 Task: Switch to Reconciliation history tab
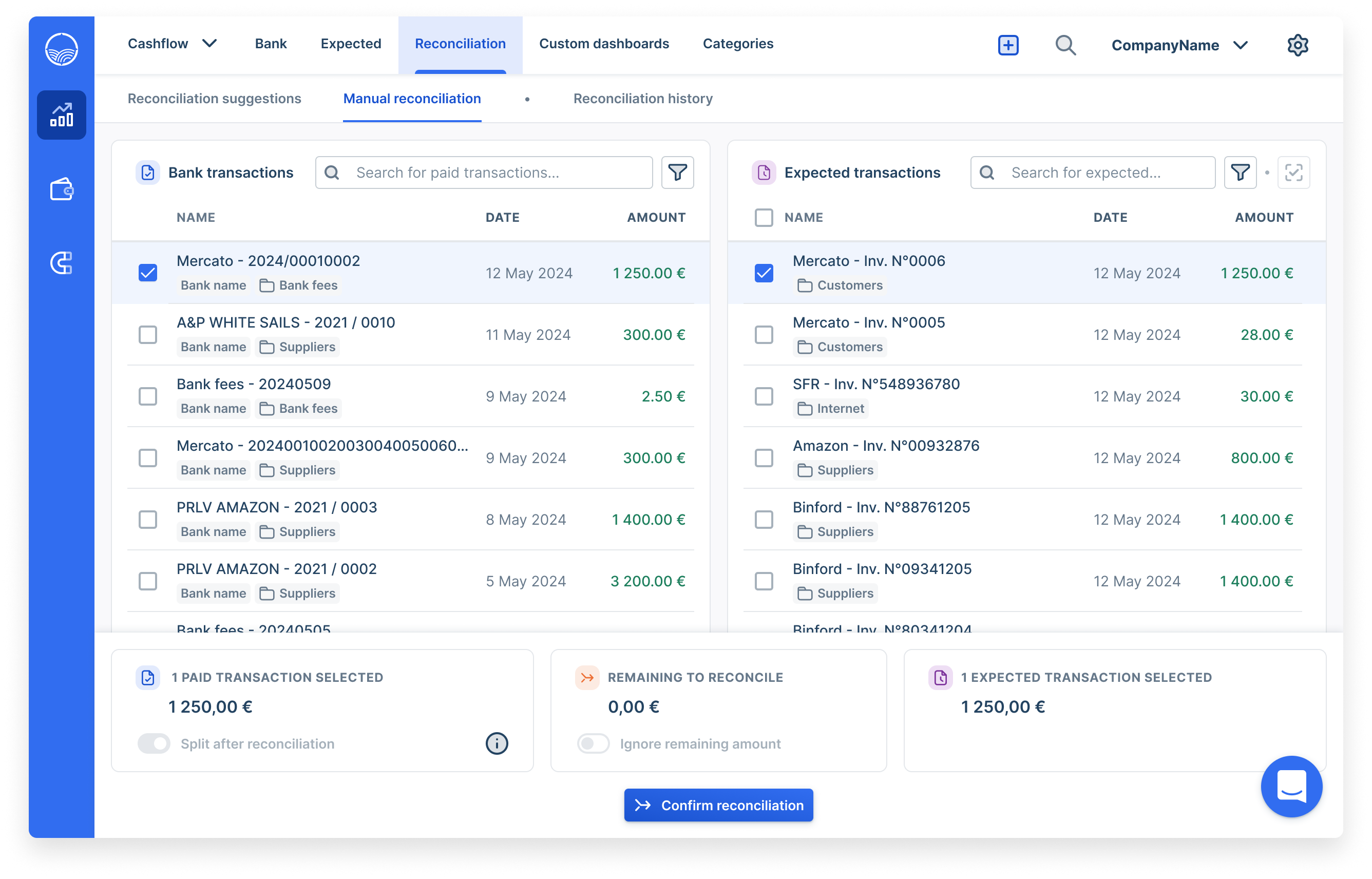point(643,99)
